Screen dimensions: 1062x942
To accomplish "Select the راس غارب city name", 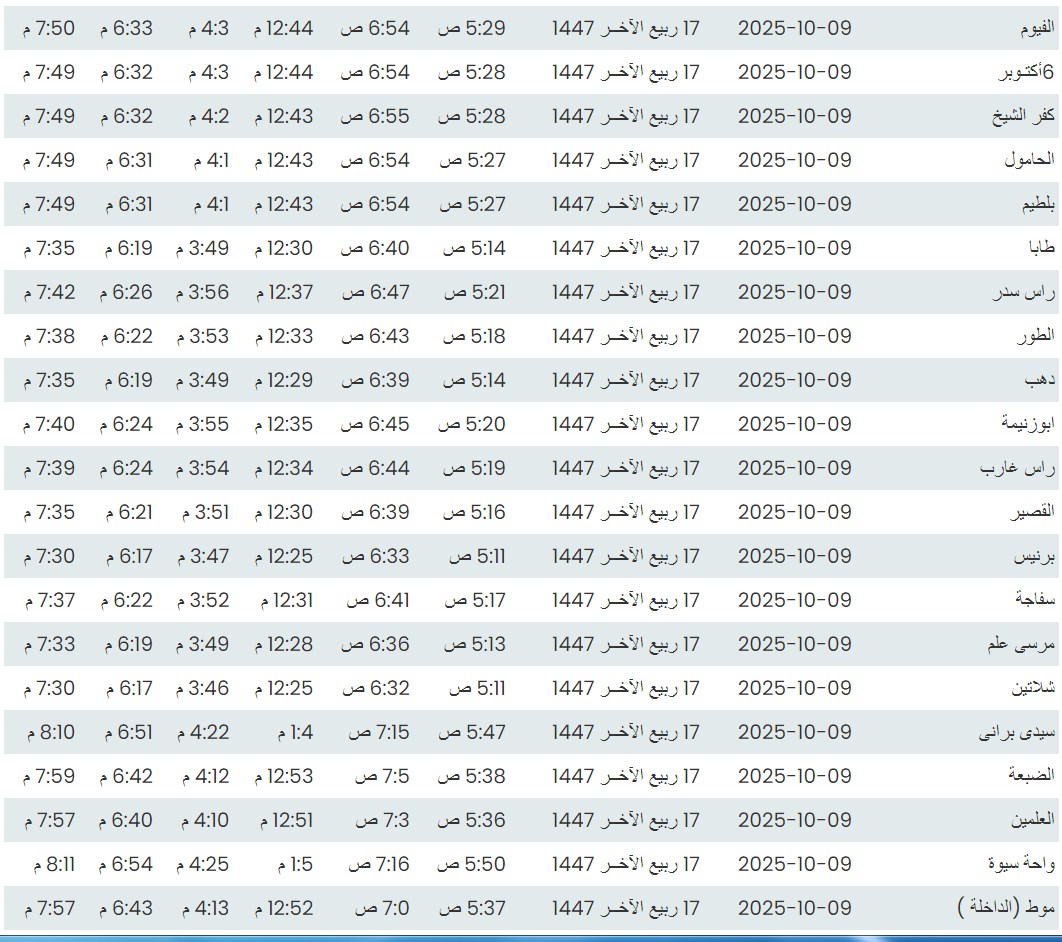I will [x=1022, y=469].
